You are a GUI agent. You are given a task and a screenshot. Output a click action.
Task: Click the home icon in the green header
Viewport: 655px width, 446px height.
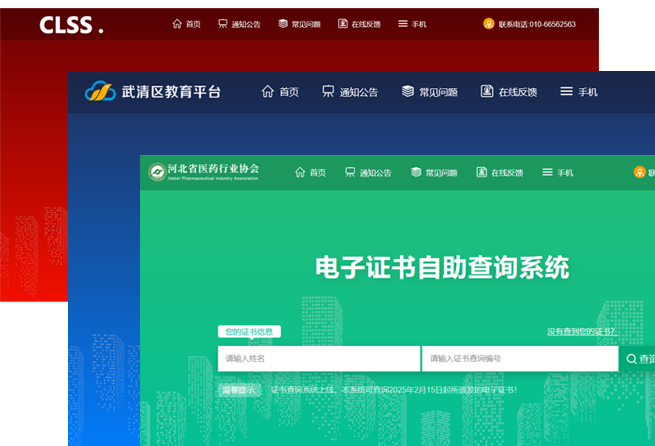tap(300, 172)
